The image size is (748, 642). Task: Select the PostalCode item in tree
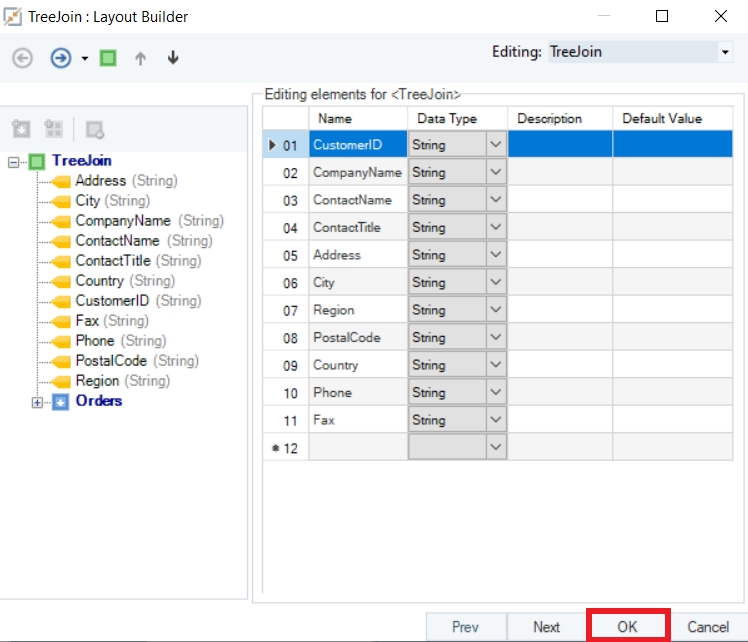click(x=111, y=361)
